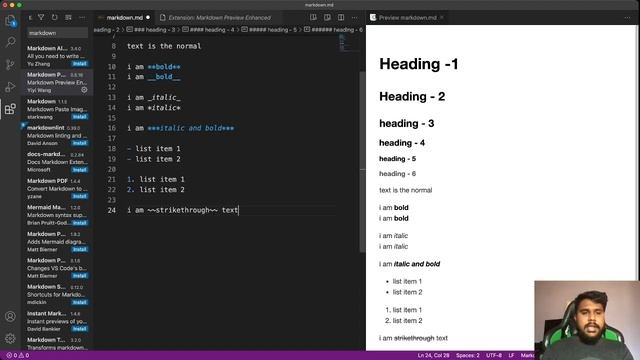Click the Refresh extensions icon
This screenshot has width=640, height=360.
[55, 18]
